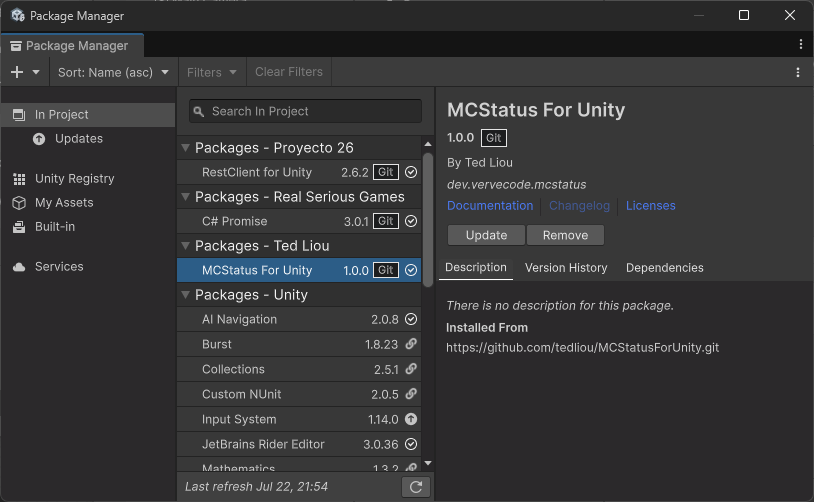Open the Documentation link
Screen dimensions: 814x502
(490, 206)
